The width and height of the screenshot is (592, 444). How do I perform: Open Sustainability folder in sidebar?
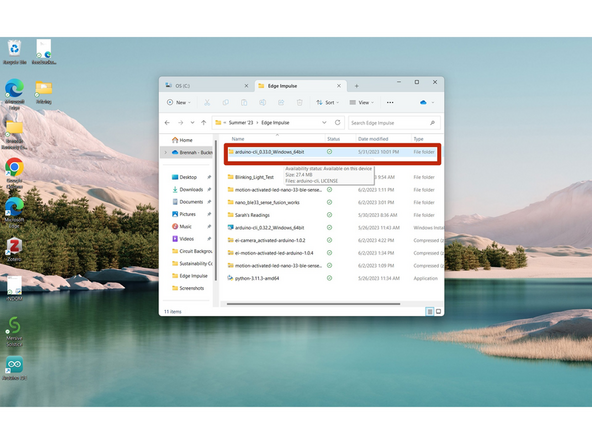pos(192,264)
